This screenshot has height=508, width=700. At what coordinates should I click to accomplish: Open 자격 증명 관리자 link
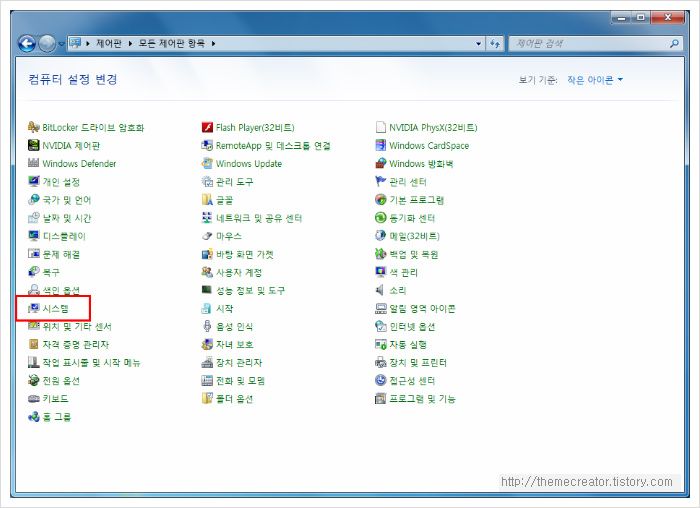click(76, 345)
